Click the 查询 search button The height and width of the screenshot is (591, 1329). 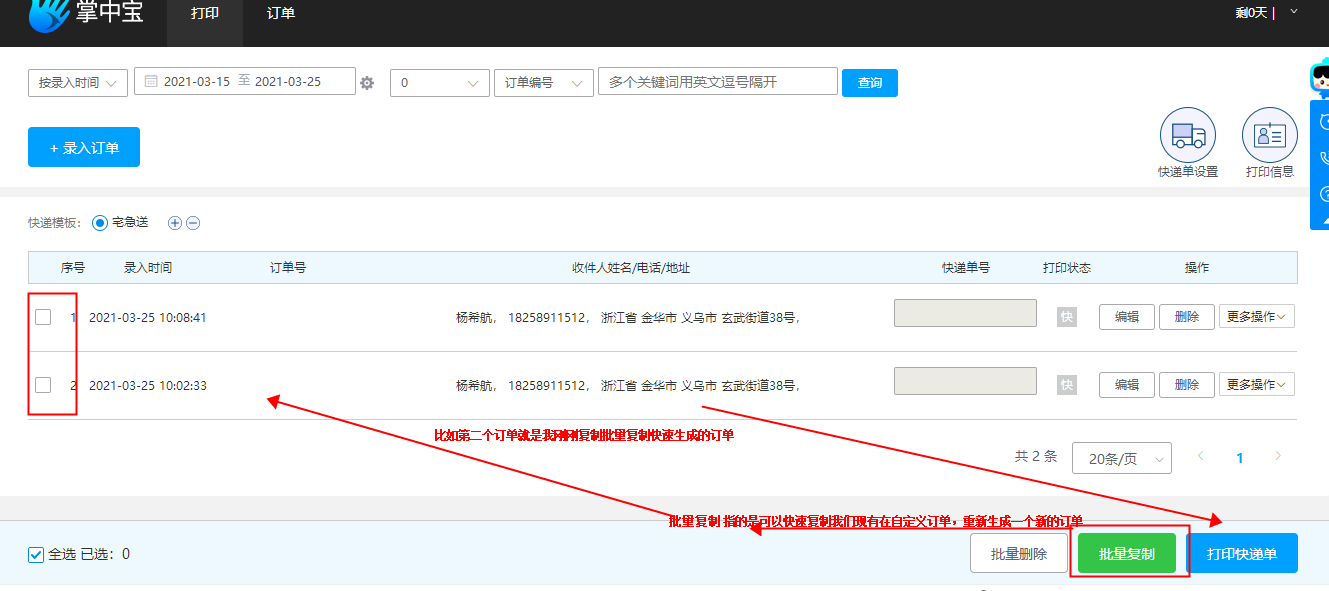click(870, 83)
